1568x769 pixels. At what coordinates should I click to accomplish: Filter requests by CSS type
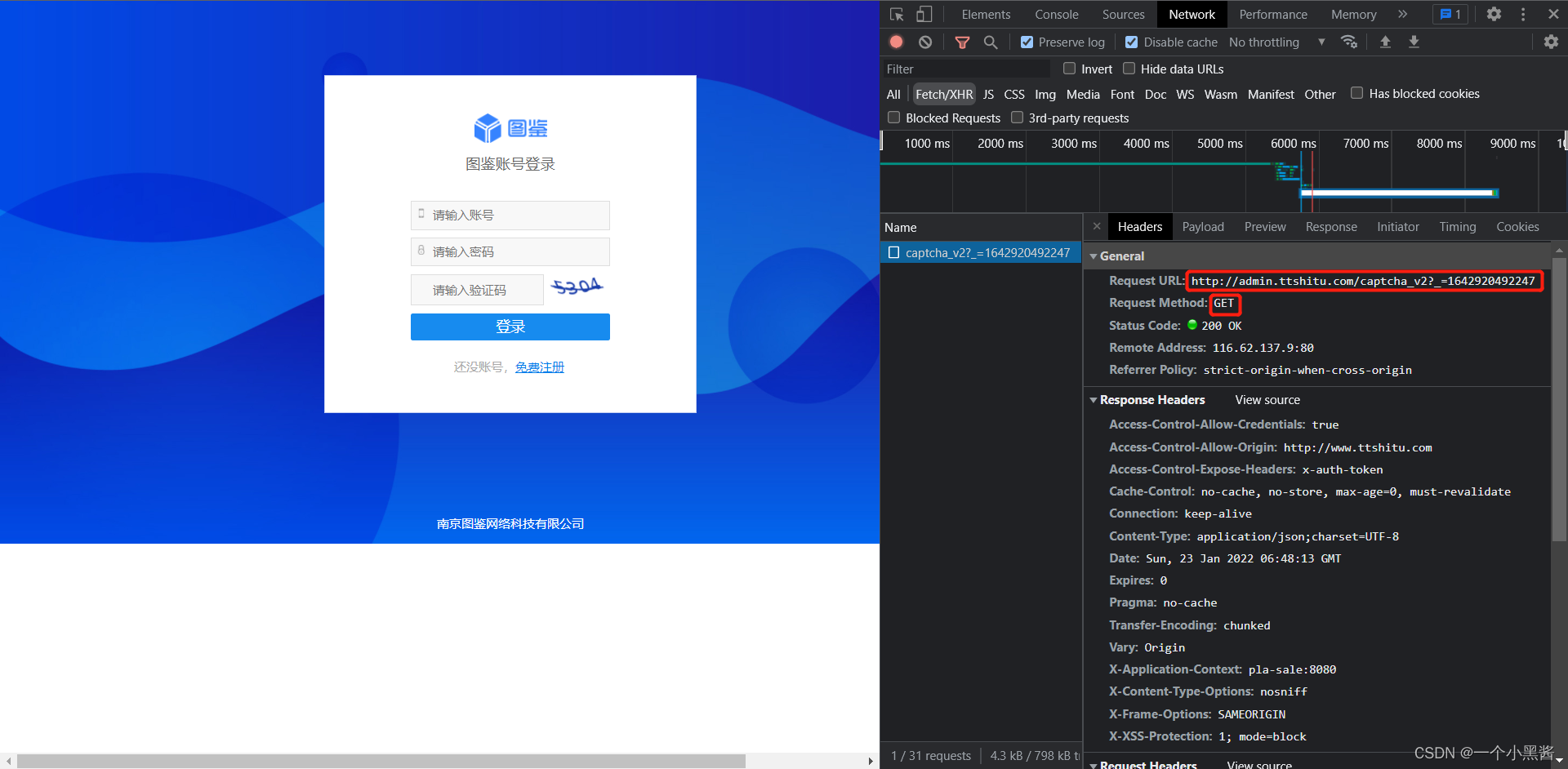(1013, 94)
